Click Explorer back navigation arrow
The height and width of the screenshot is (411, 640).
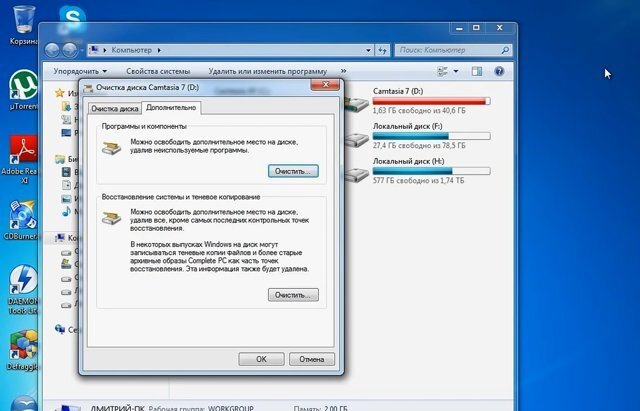[52, 50]
